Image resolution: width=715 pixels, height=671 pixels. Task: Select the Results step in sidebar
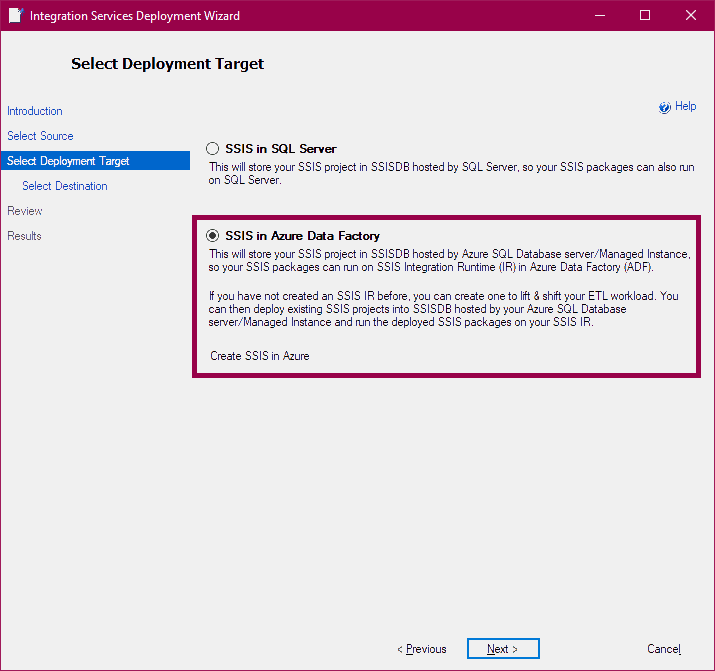click(25, 236)
